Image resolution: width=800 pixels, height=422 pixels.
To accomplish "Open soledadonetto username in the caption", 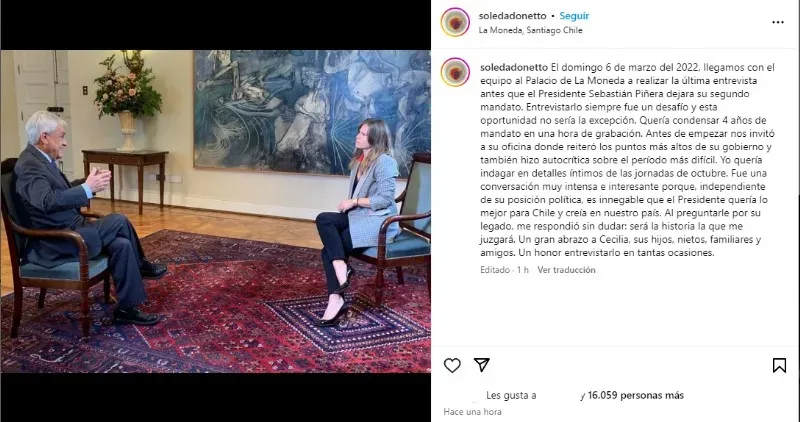I will (514, 67).
